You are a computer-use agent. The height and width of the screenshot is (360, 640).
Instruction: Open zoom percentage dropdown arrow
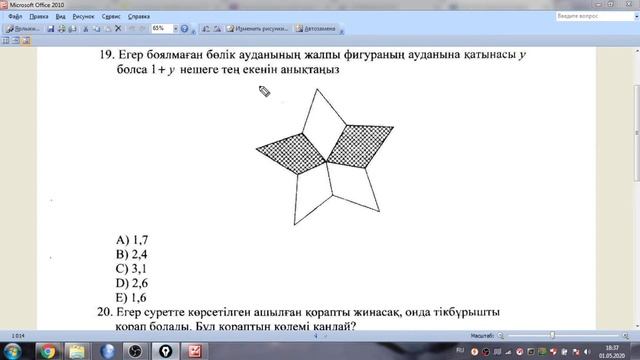click(x=176, y=29)
